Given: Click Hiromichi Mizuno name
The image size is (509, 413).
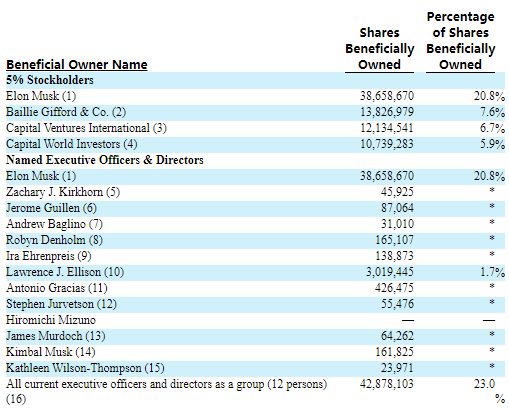Looking at the screenshot, I should [51, 320].
